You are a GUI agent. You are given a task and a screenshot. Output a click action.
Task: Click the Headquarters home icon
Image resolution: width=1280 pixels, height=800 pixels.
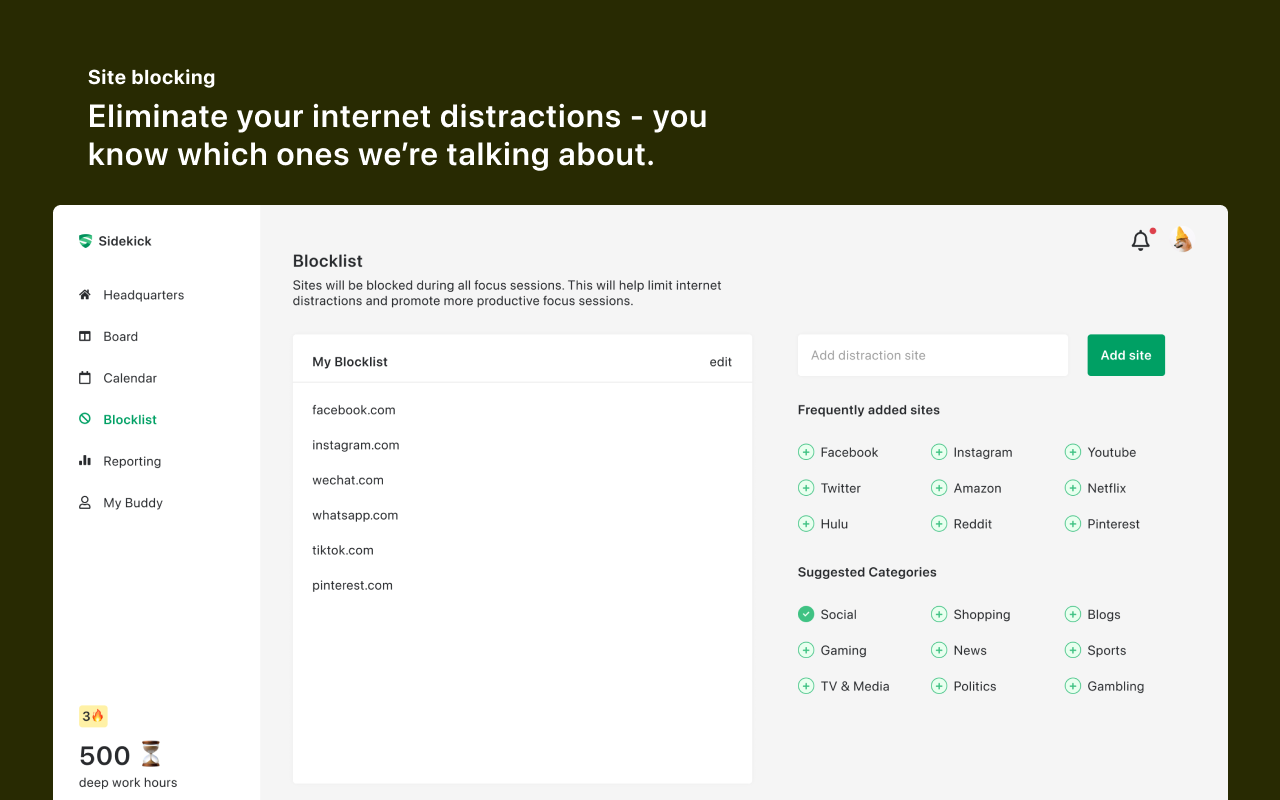point(85,295)
